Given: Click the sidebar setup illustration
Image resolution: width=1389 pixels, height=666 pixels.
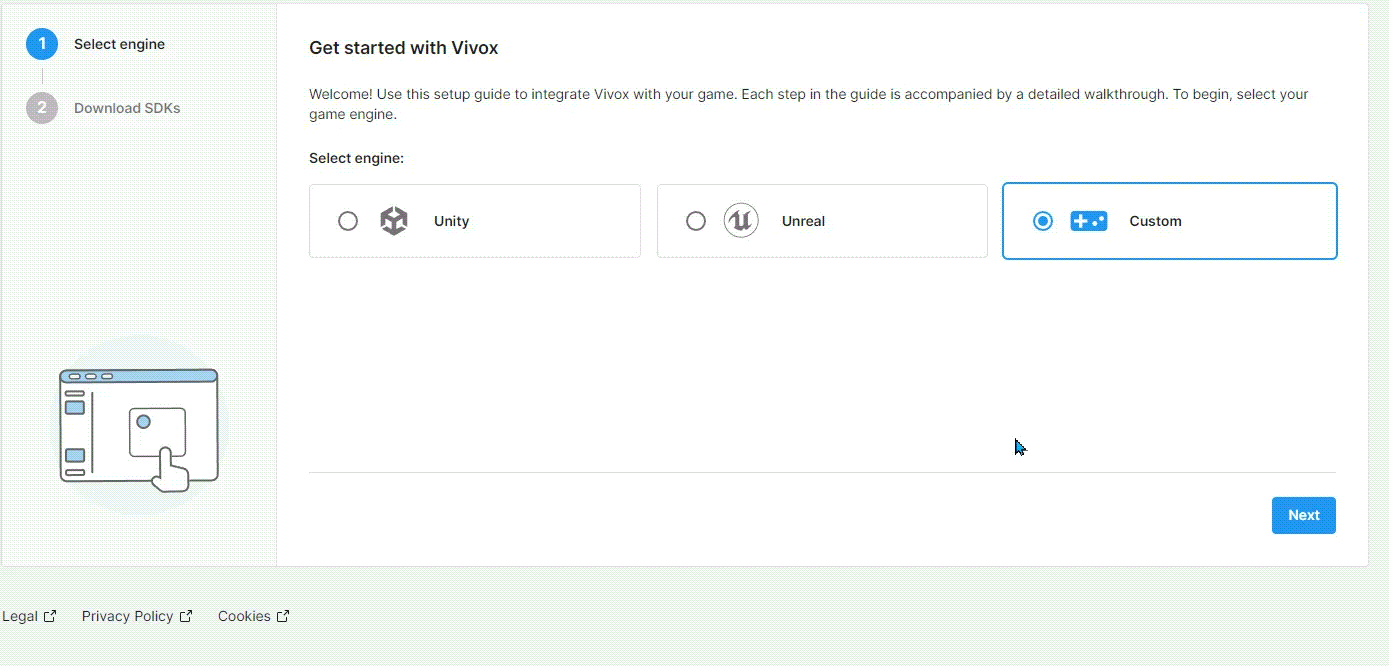Looking at the screenshot, I should coord(138,428).
